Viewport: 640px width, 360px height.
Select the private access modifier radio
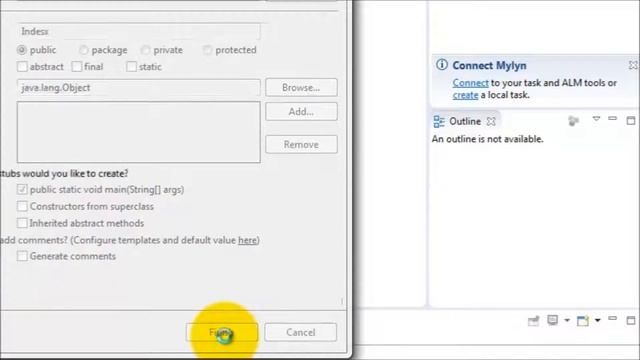(145, 50)
